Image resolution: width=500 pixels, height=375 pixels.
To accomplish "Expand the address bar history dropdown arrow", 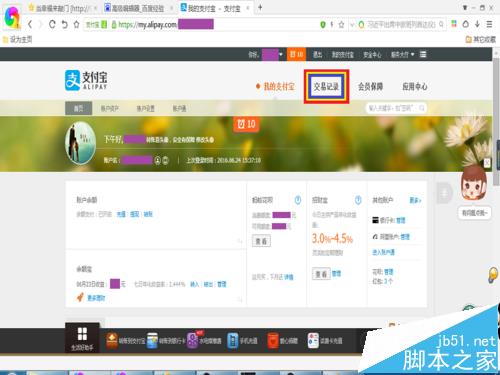I will (352, 24).
